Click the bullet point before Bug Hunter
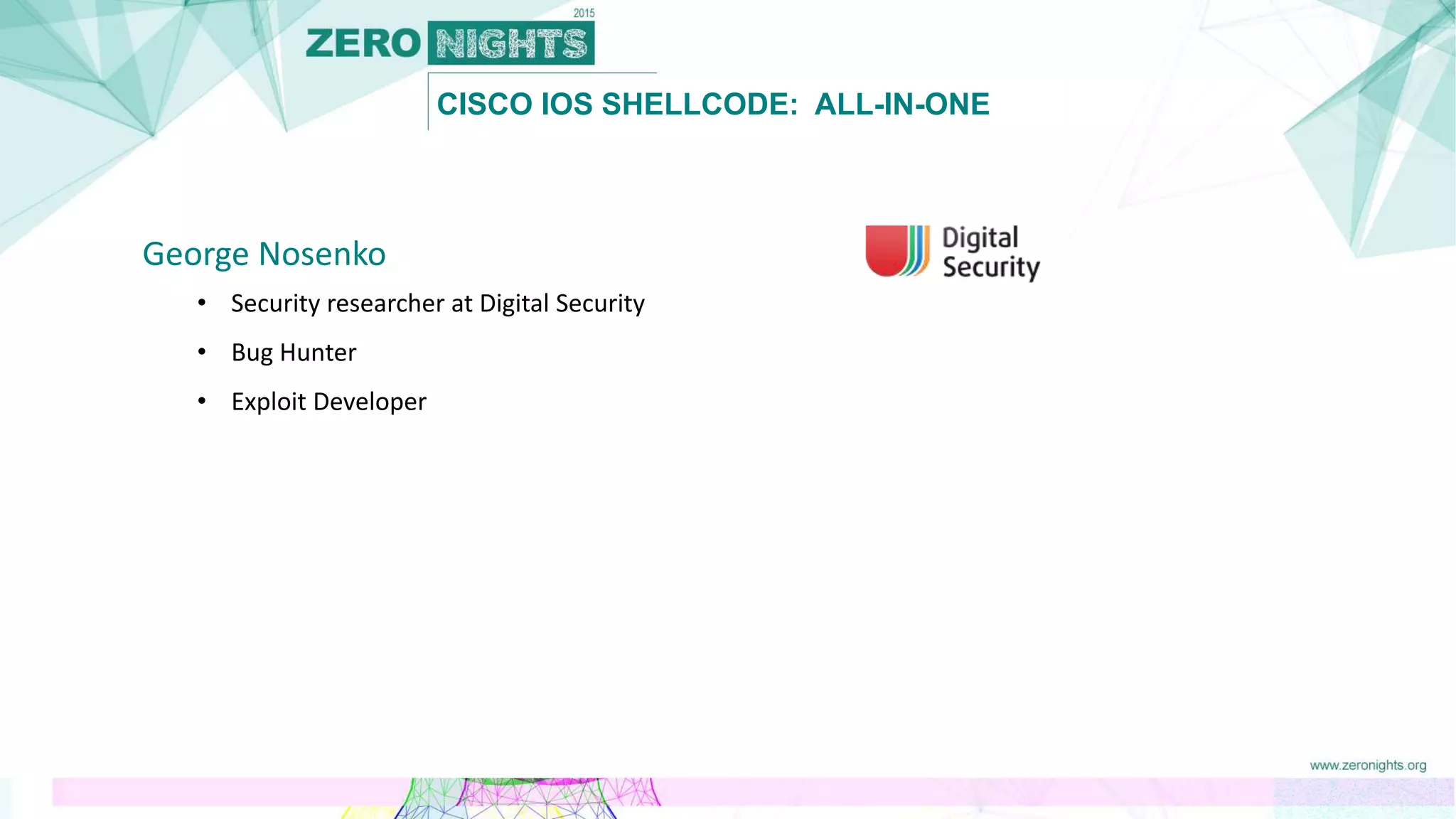The image size is (1456, 819). click(202, 352)
